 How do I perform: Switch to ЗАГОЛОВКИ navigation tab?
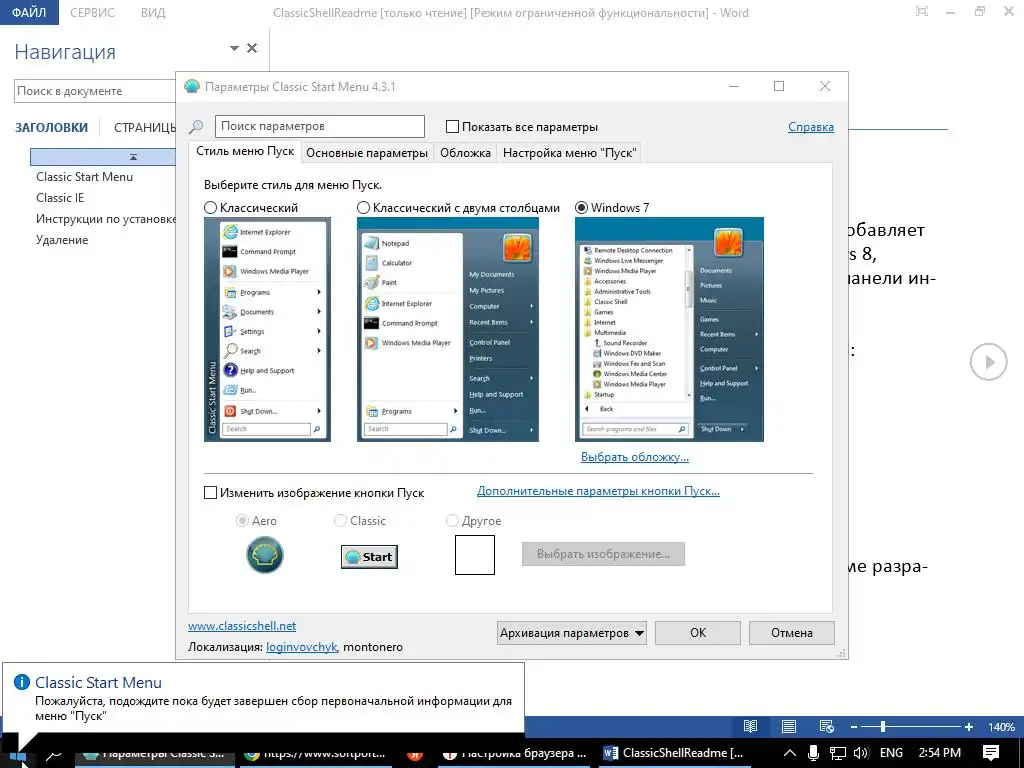pos(52,127)
